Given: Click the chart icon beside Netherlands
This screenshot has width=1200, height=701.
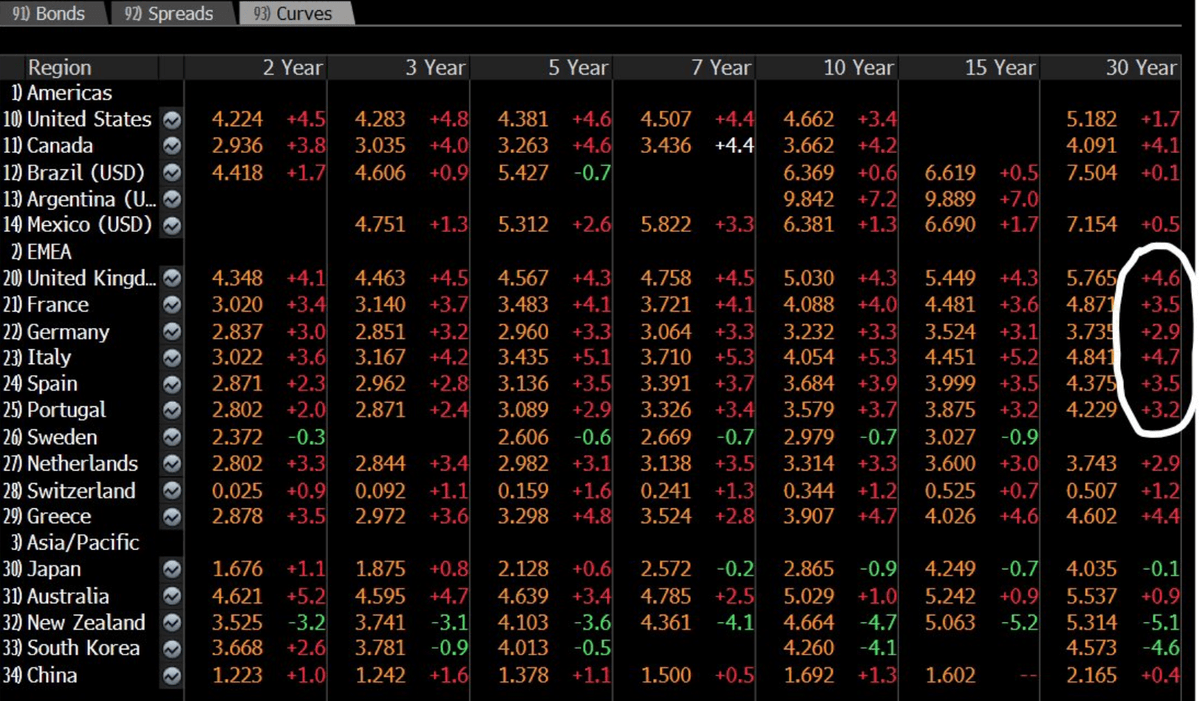Looking at the screenshot, I should click(x=172, y=464).
